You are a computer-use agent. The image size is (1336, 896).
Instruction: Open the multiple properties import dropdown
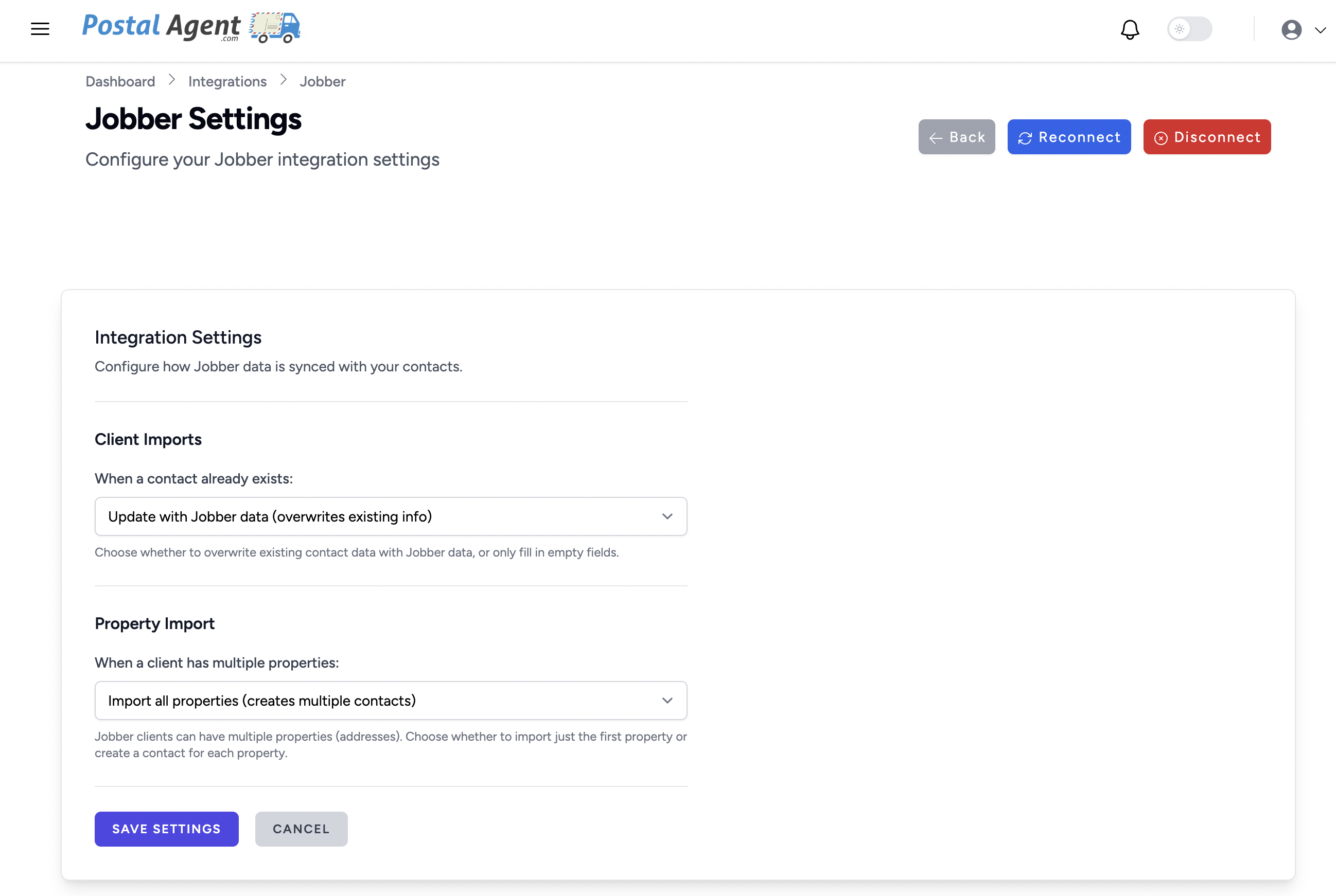click(391, 701)
